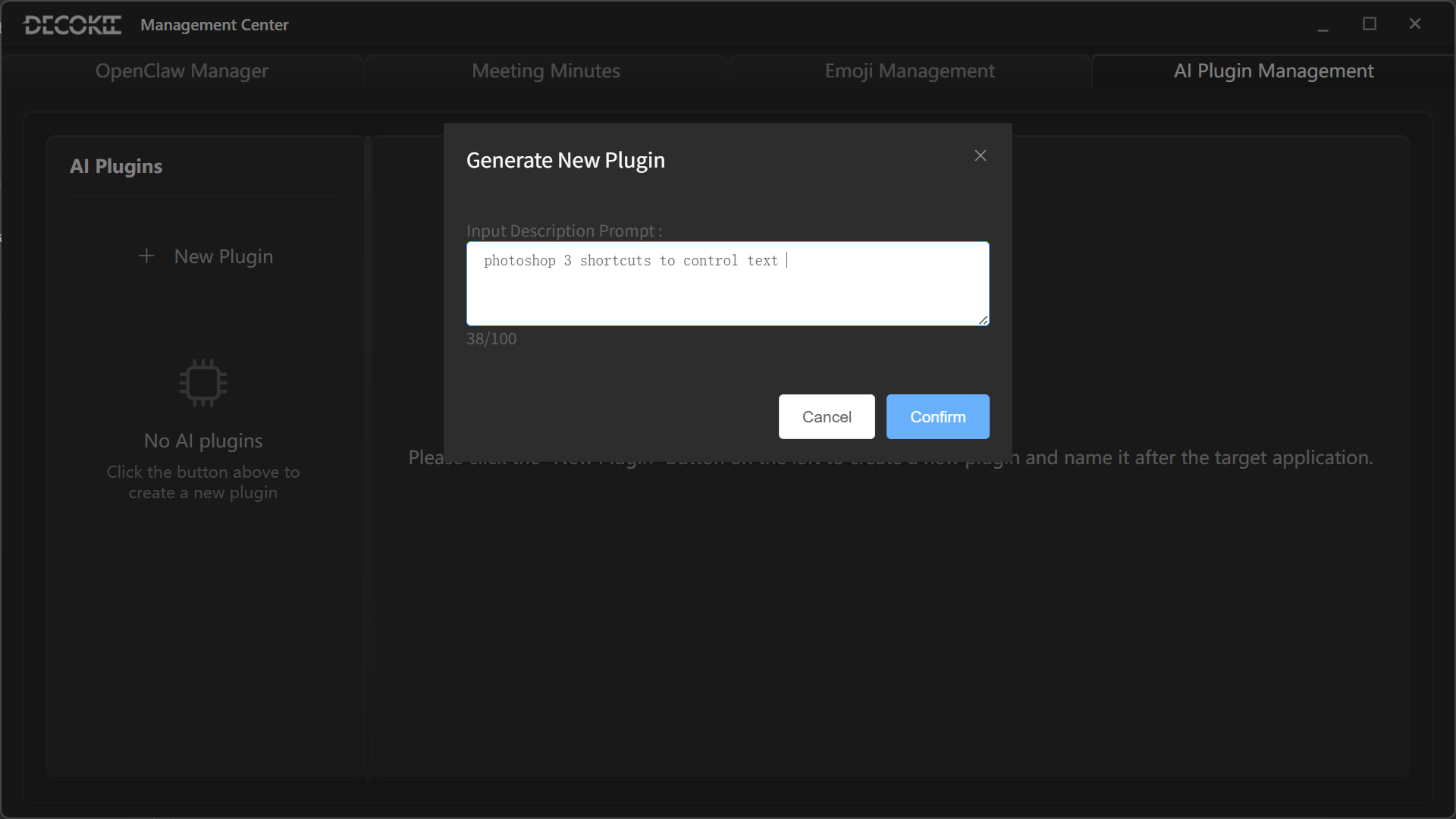Screen dimensions: 1456x819
Task: Click the No AI plugins text
Action: [203, 441]
